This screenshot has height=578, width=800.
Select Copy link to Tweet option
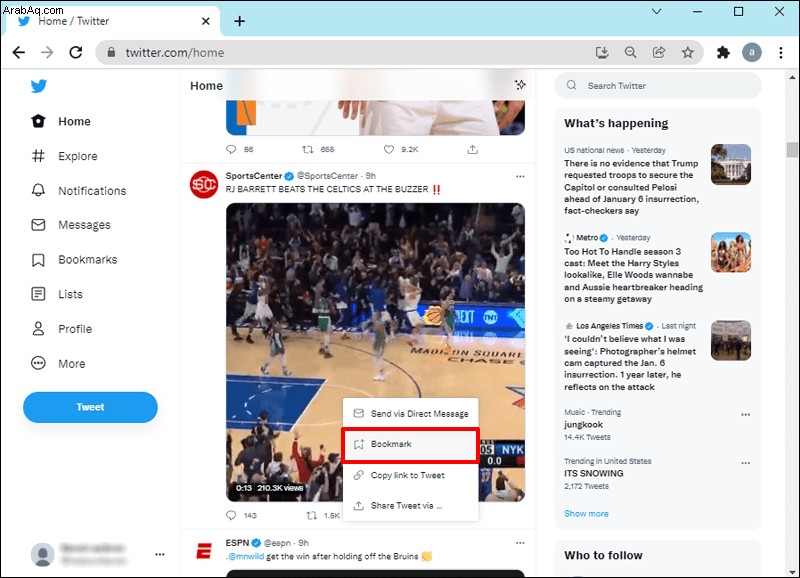point(410,475)
